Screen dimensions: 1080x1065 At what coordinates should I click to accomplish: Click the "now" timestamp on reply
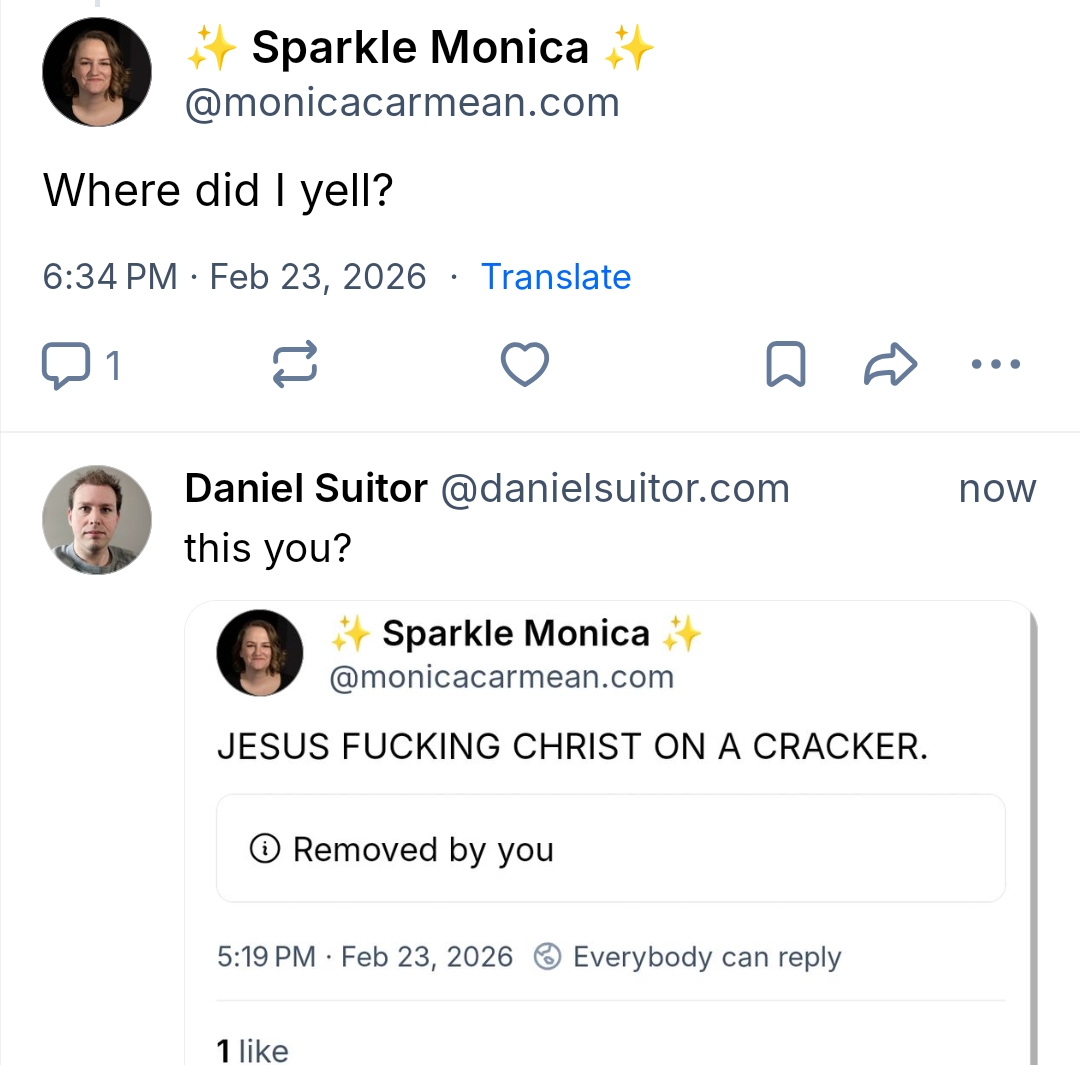click(x=997, y=489)
